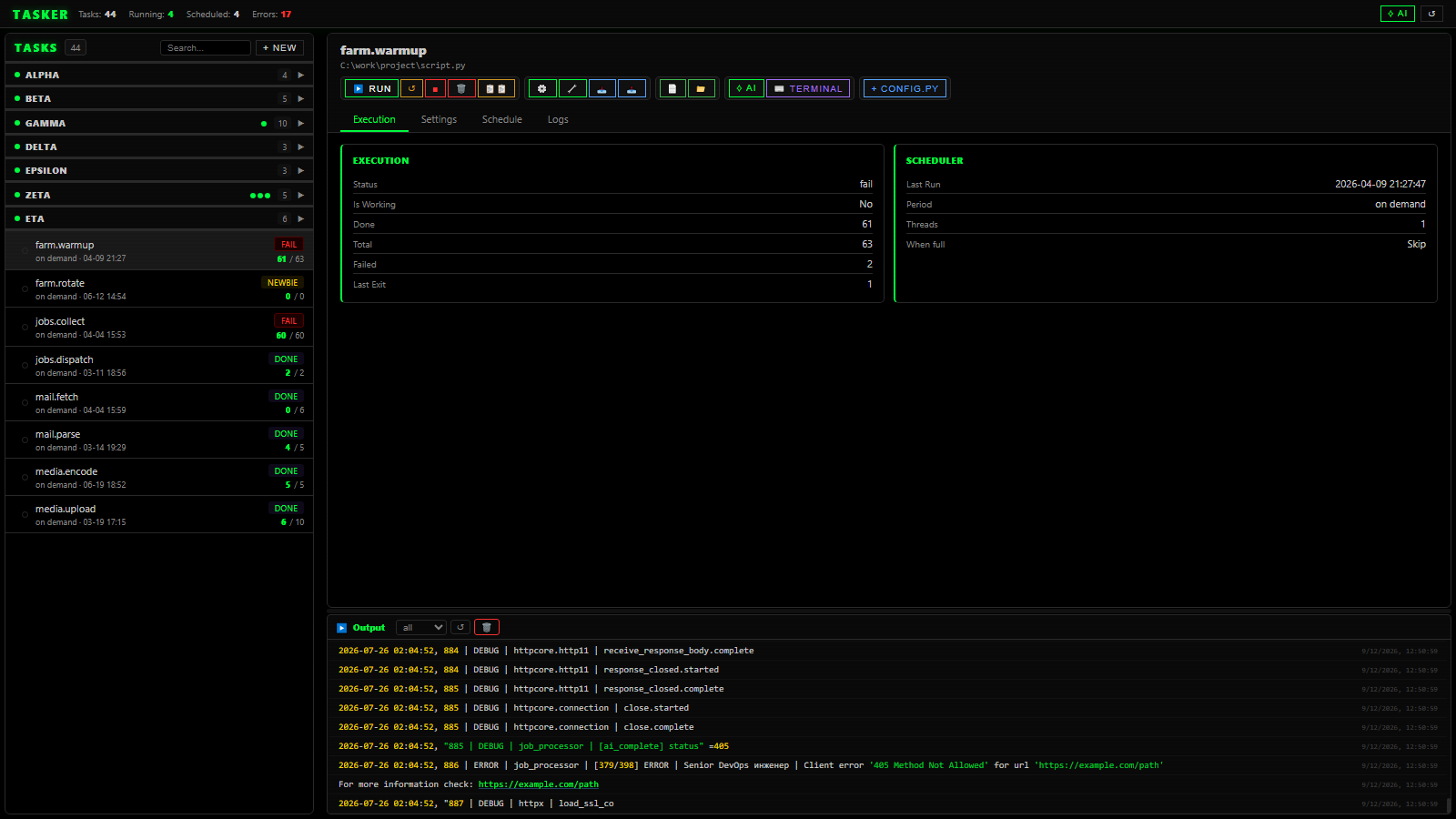The height and width of the screenshot is (819, 1456).
Task: Open the TERMINAL button
Action: tap(808, 88)
